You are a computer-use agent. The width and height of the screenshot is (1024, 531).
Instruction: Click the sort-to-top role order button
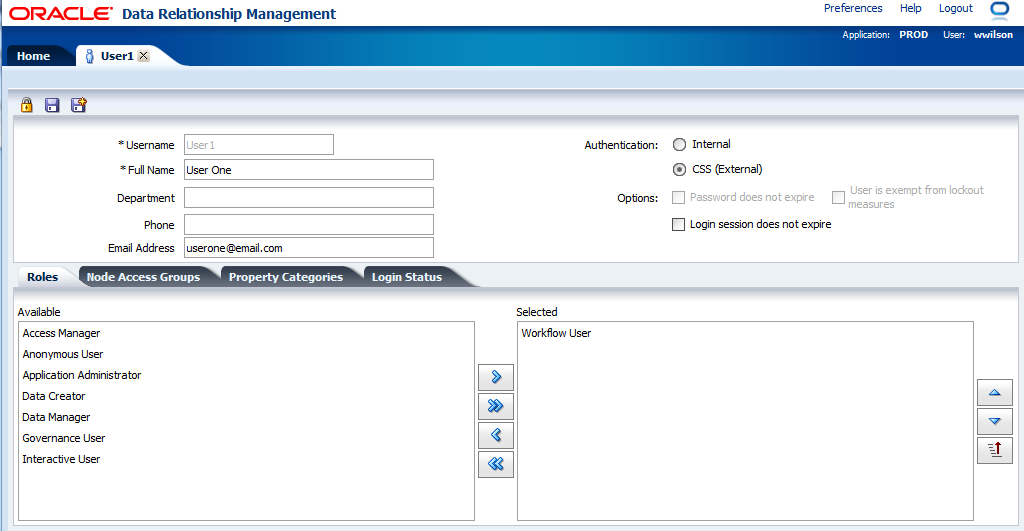pyautogui.click(x=994, y=451)
